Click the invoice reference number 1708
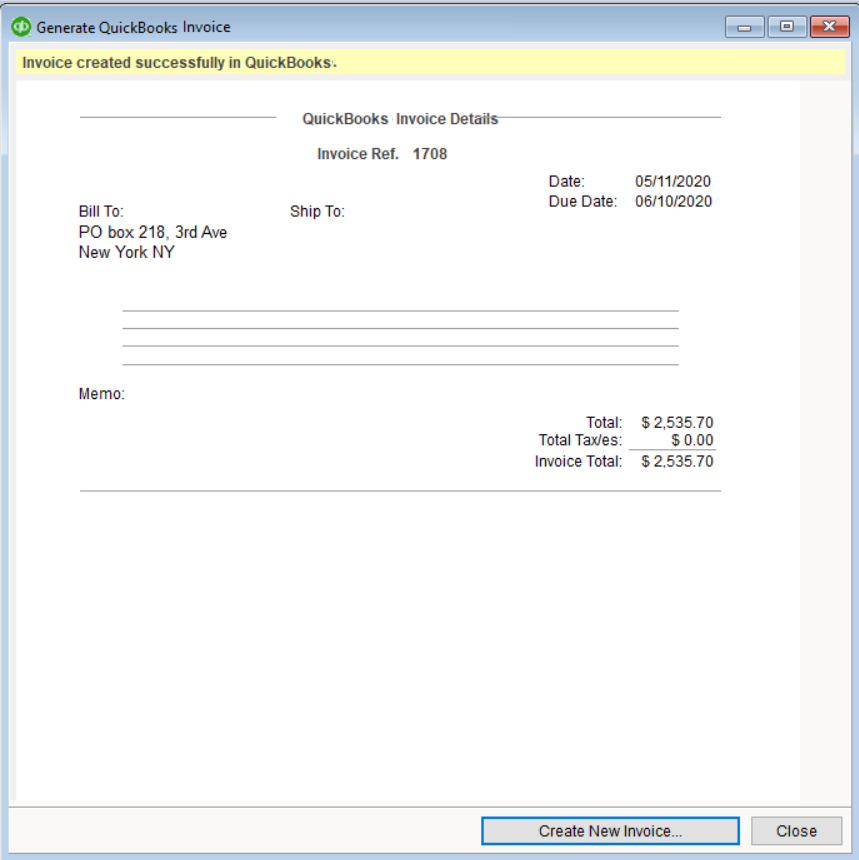This screenshot has width=859, height=860. coord(430,154)
